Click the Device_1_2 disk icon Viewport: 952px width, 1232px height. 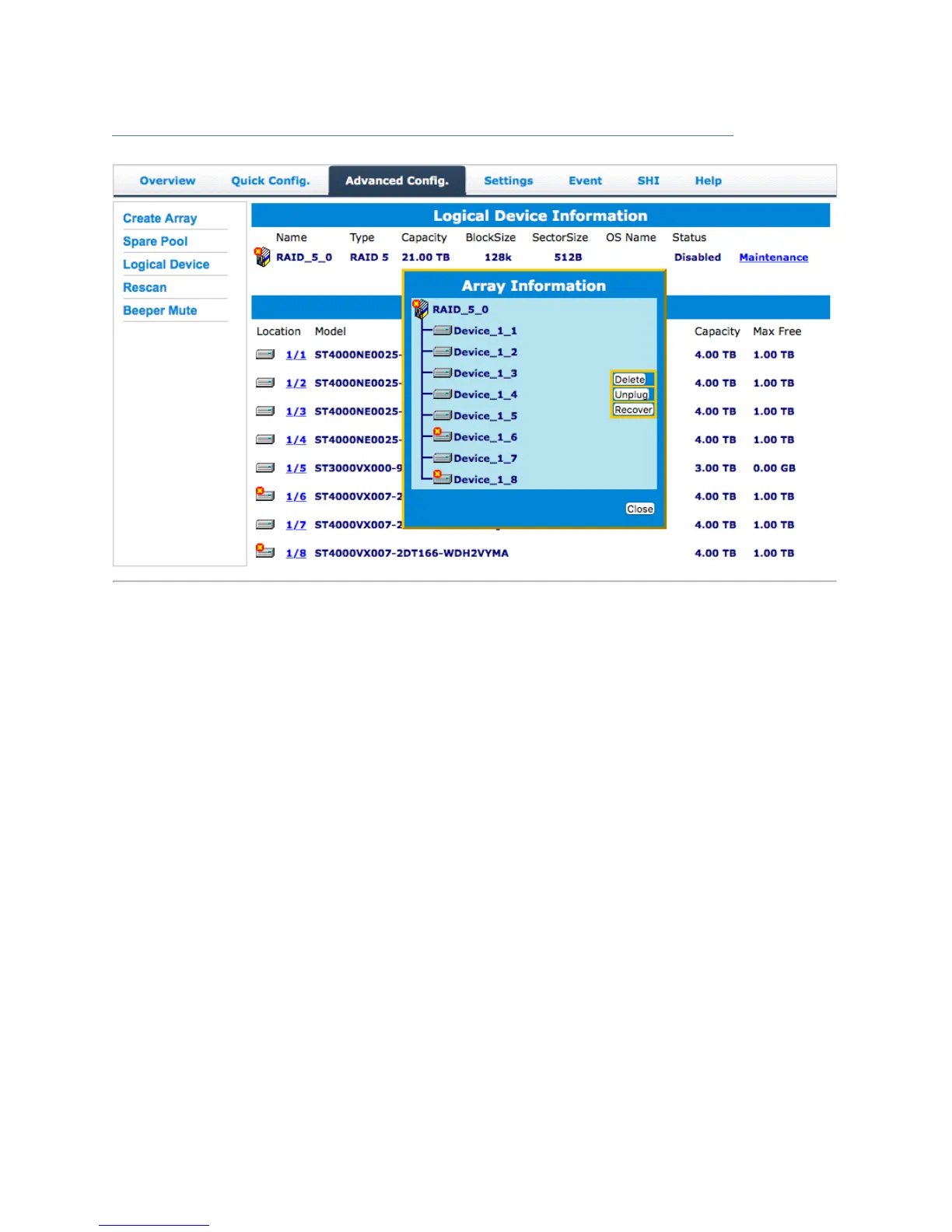click(443, 352)
